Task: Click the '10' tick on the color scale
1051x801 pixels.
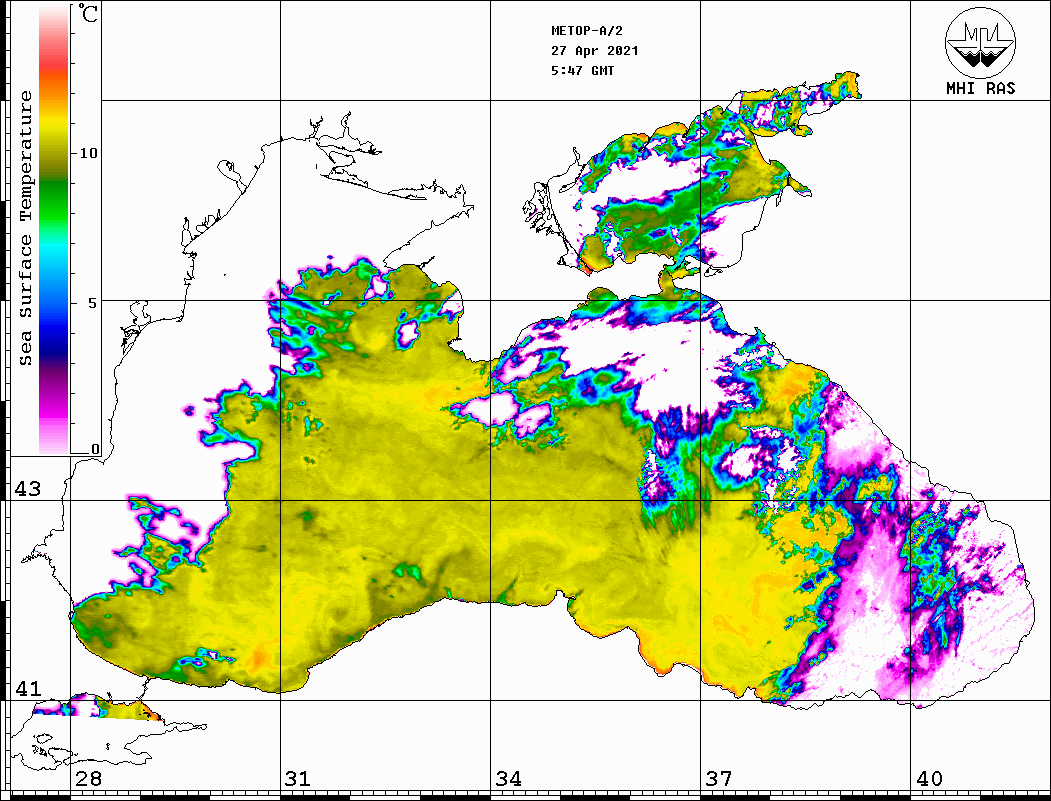Action: tap(88, 153)
